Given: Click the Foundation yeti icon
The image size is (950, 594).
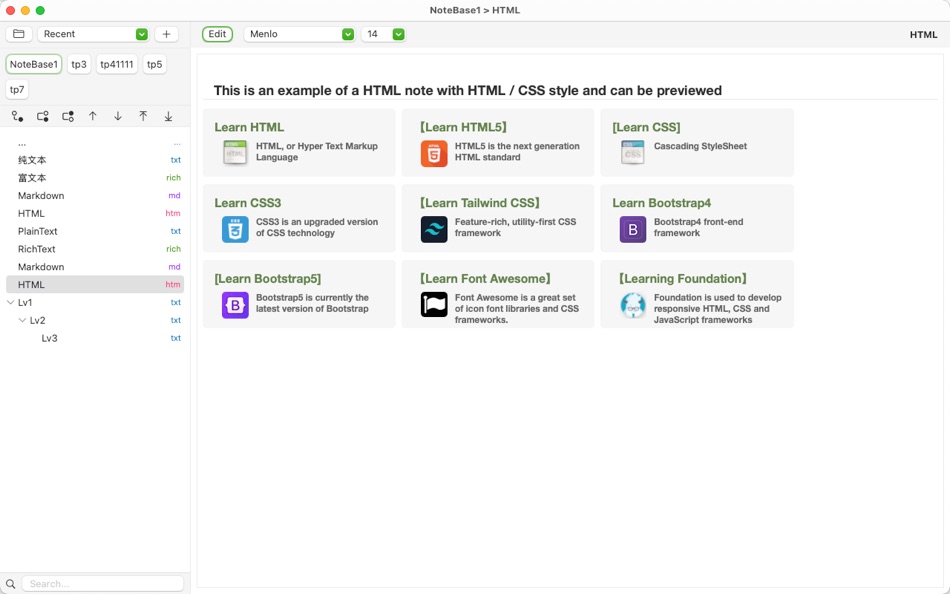Looking at the screenshot, I should tap(633, 305).
